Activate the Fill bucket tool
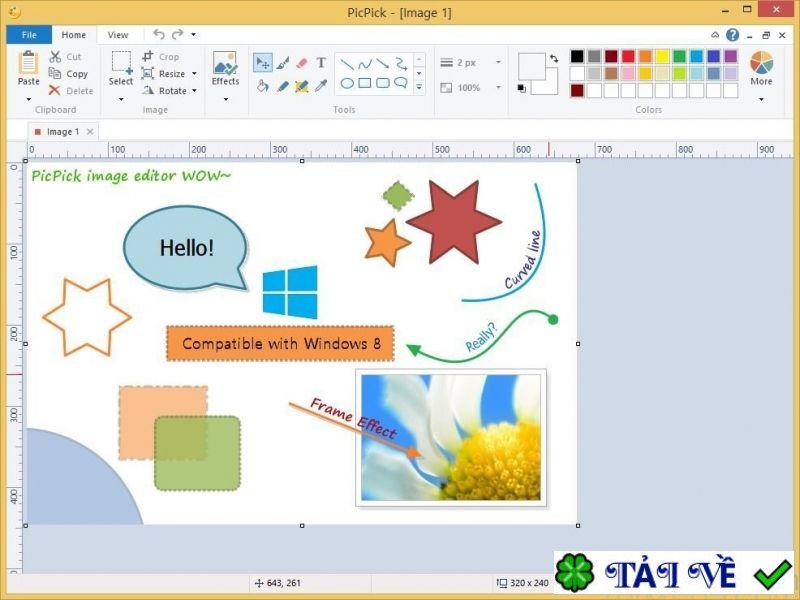This screenshot has width=800, height=600. pos(262,86)
